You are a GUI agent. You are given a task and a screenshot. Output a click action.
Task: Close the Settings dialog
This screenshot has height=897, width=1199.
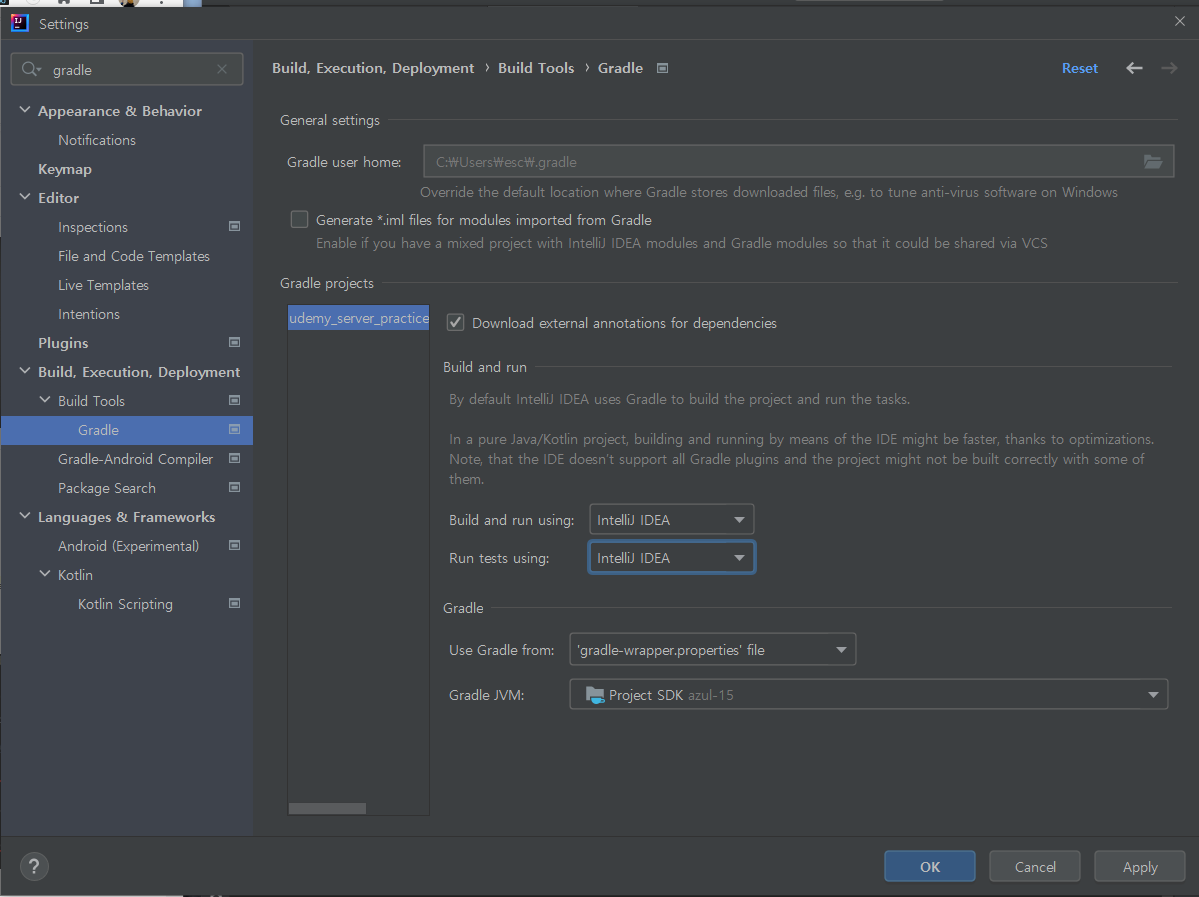(1179, 21)
